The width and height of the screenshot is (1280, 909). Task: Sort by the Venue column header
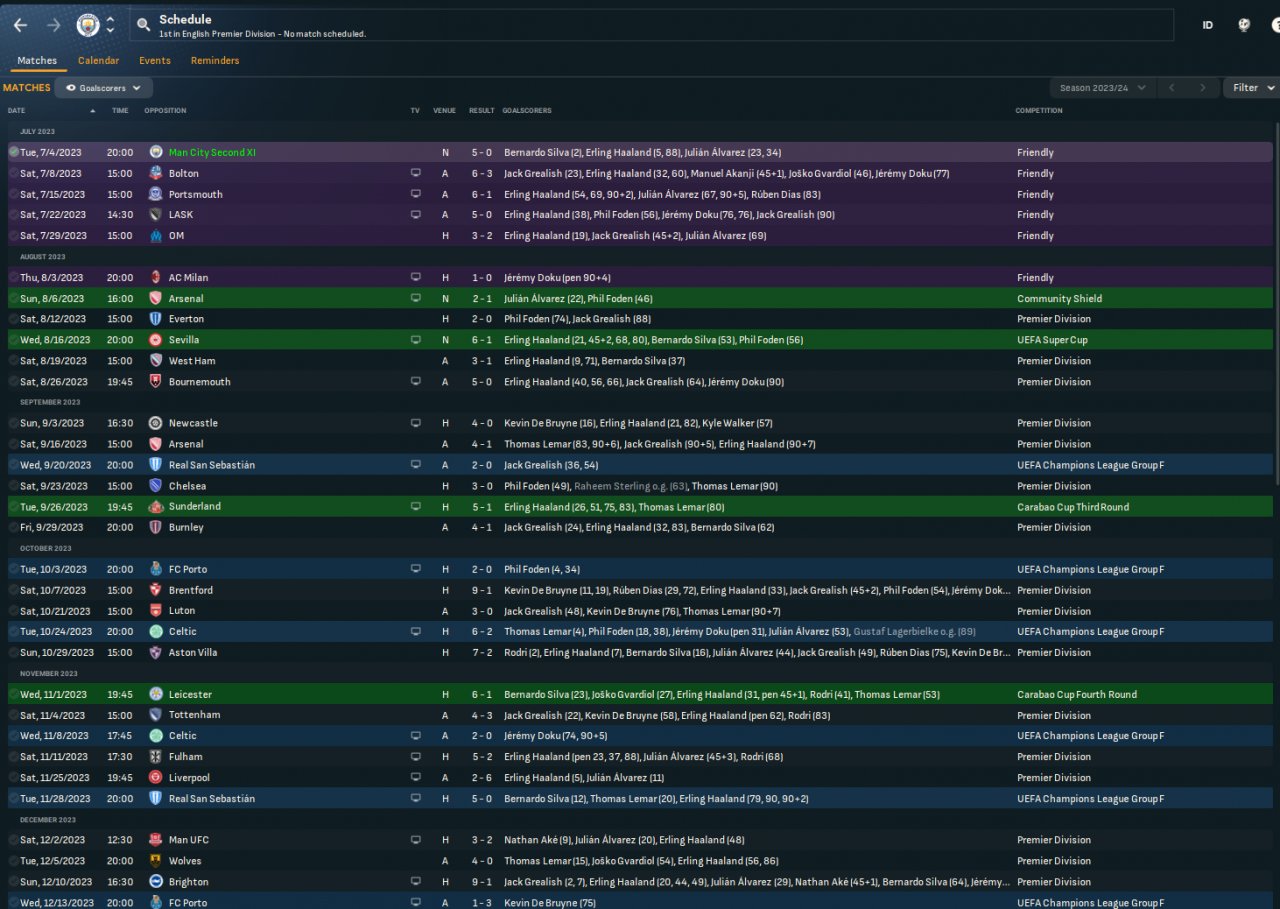(x=445, y=111)
